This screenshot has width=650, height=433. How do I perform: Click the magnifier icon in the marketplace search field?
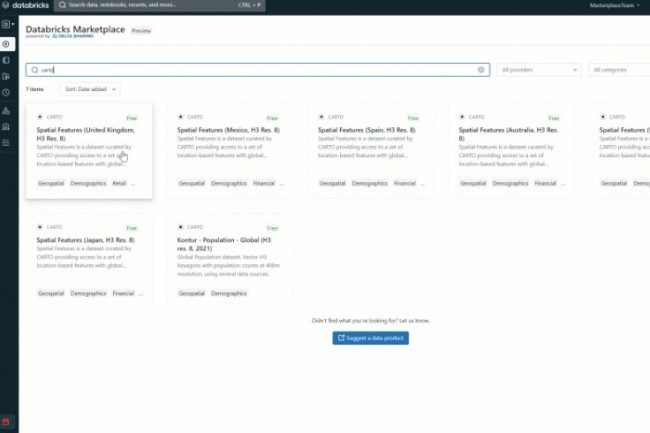tap(35, 70)
